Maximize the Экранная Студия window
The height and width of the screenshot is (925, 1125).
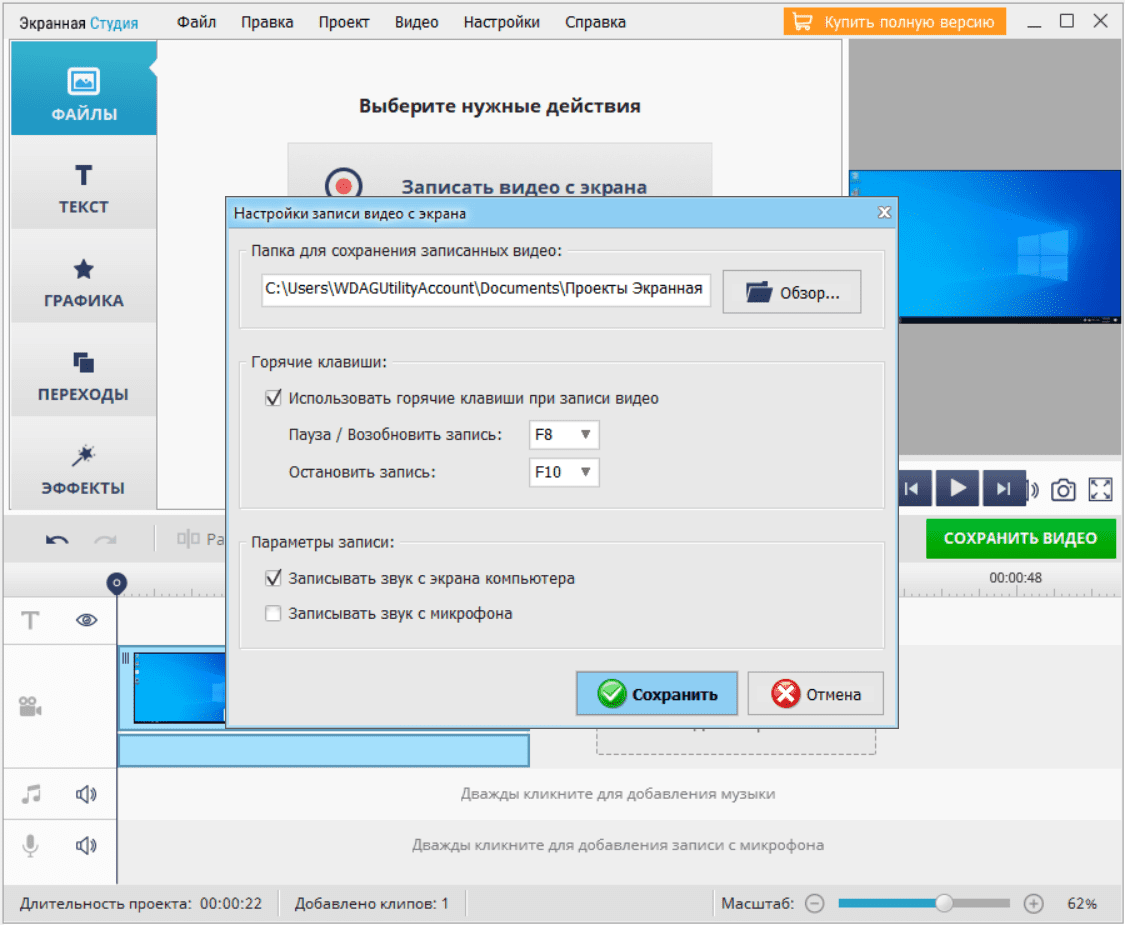click(1067, 21)
